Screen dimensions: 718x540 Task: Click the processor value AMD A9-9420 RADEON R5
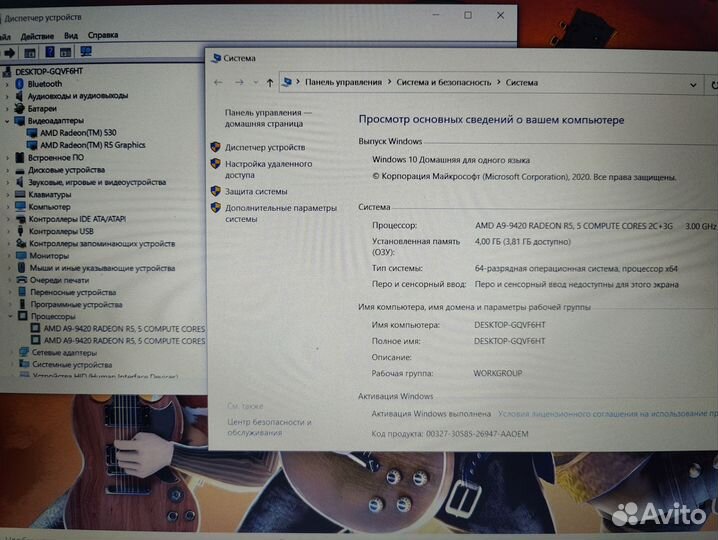[x=574, y=226]
